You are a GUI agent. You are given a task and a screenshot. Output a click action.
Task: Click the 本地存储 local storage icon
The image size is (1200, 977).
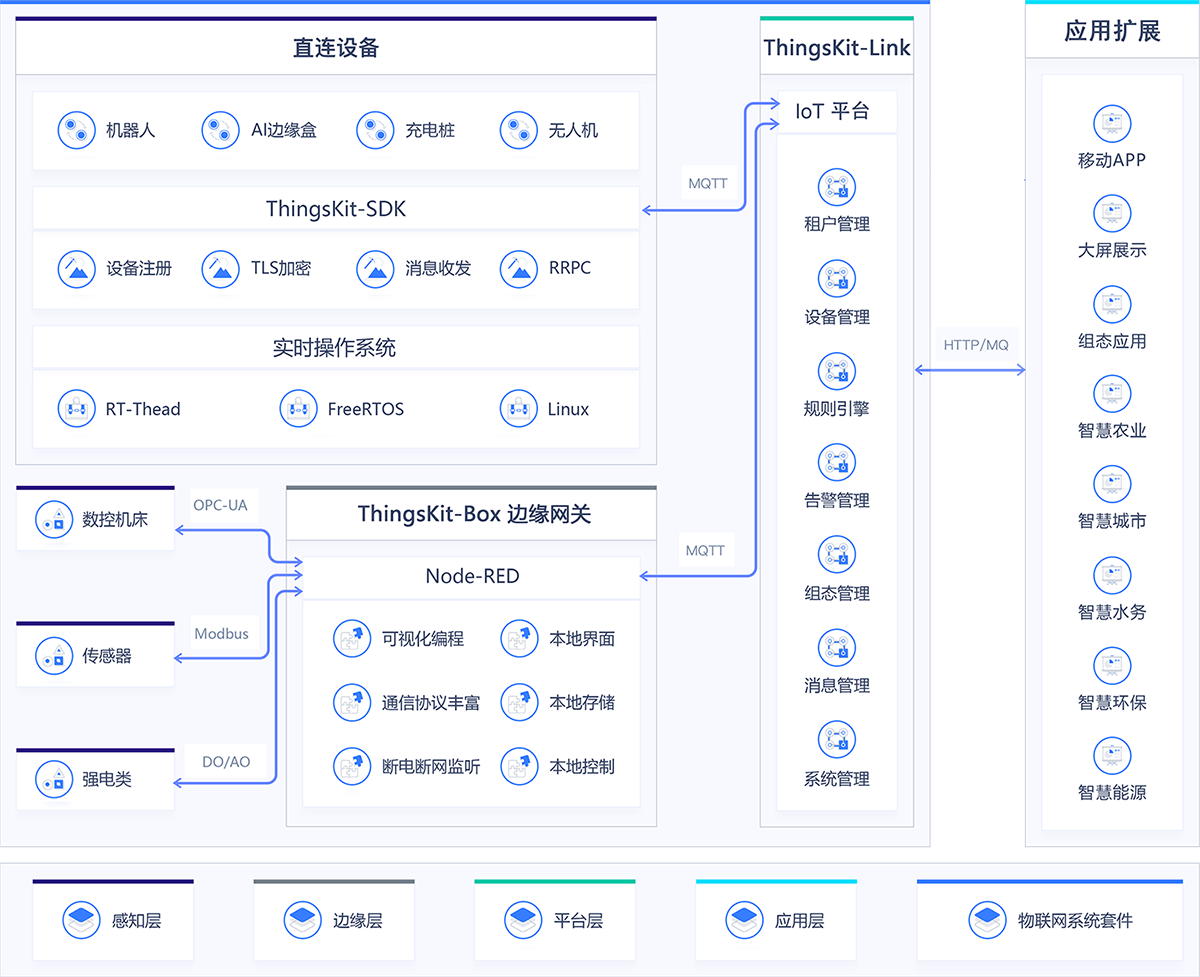[x=519, y=703]
